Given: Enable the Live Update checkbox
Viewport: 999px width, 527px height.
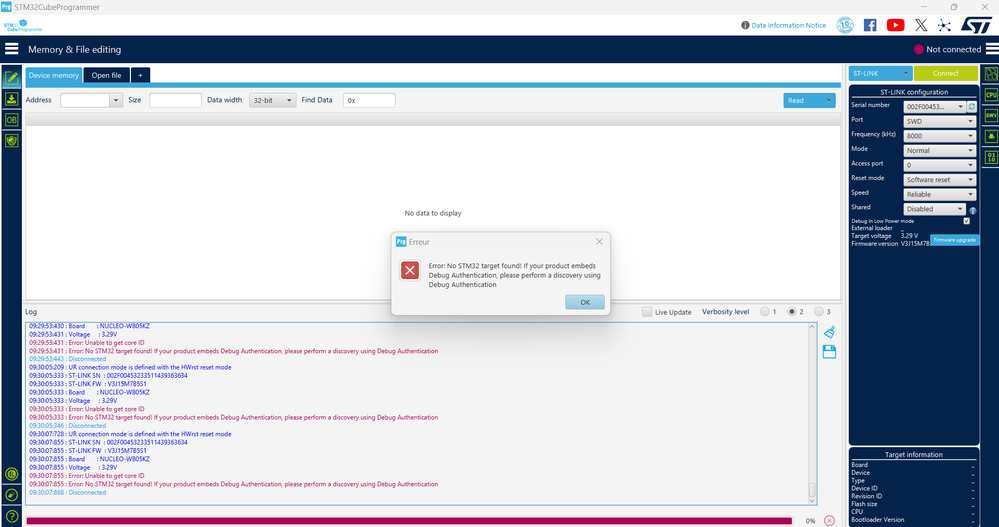Looking at the screenshot, I should 647,312.
